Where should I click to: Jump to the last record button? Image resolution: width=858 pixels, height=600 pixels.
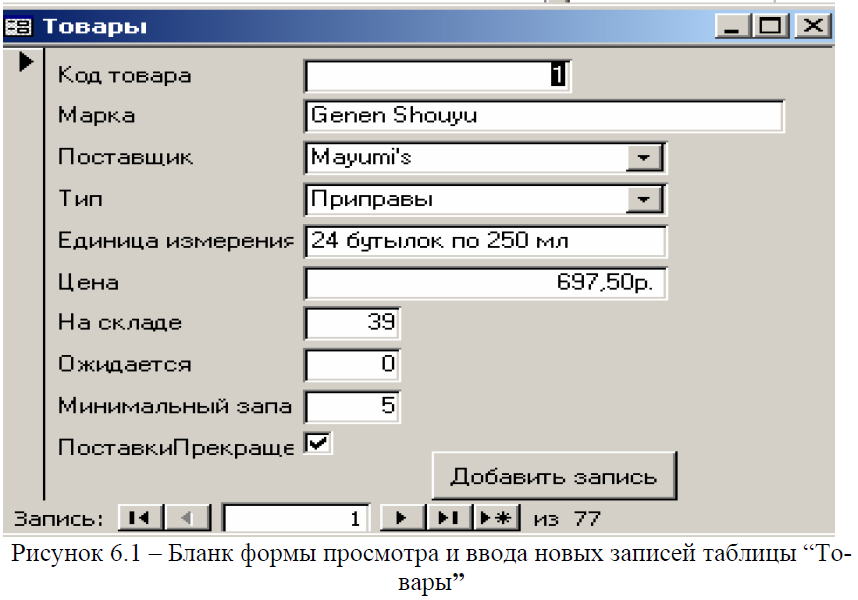(x=449, y=517)
